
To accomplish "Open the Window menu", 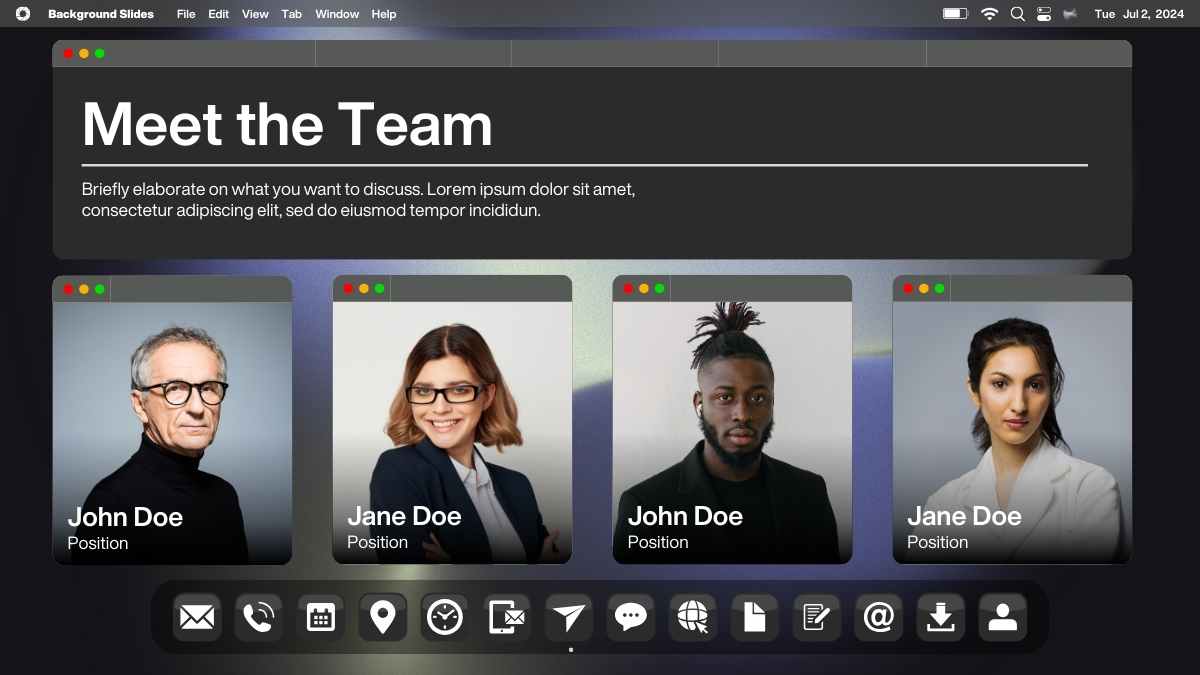I will pyautogui.click(x=337, y=14).
